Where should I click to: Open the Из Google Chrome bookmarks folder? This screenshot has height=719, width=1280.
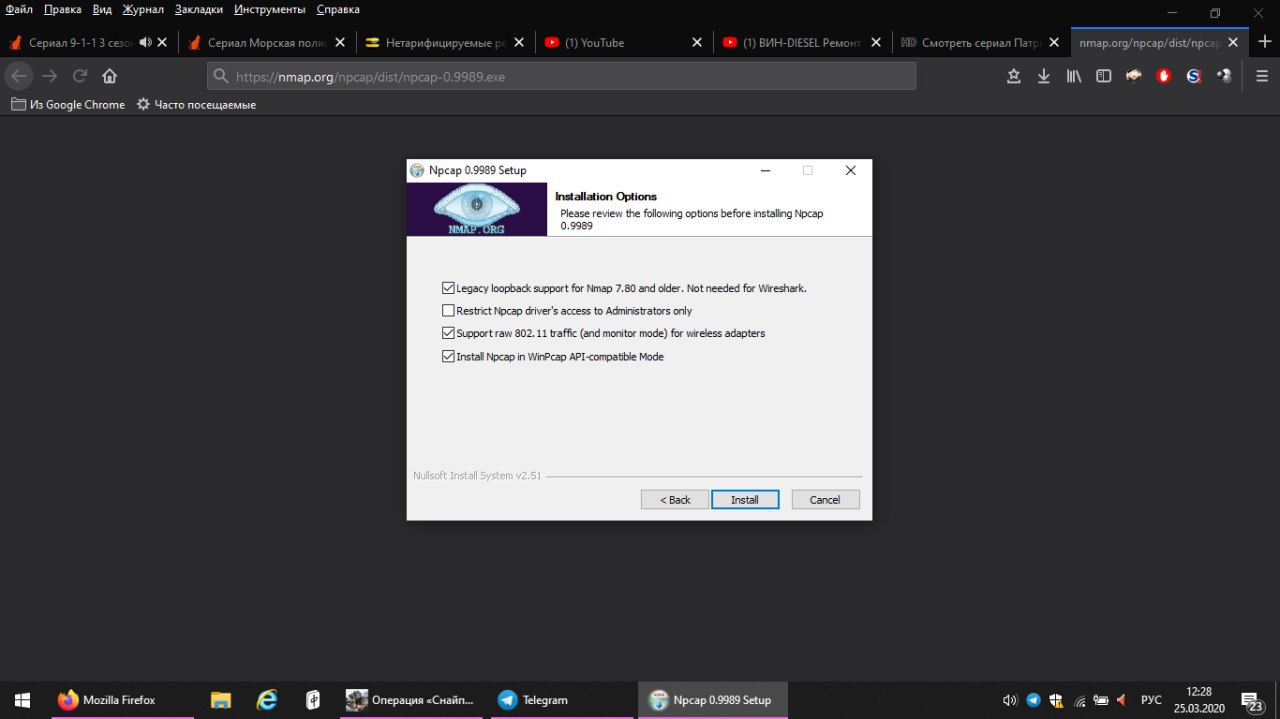(x=68, y=105)
